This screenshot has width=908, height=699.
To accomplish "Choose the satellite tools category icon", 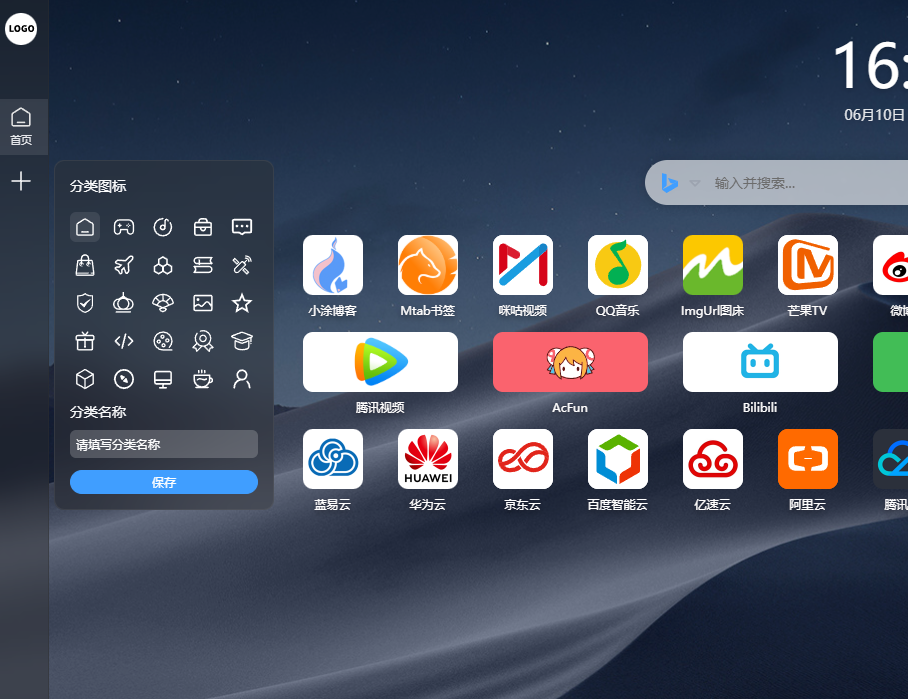I will point(241,265).
